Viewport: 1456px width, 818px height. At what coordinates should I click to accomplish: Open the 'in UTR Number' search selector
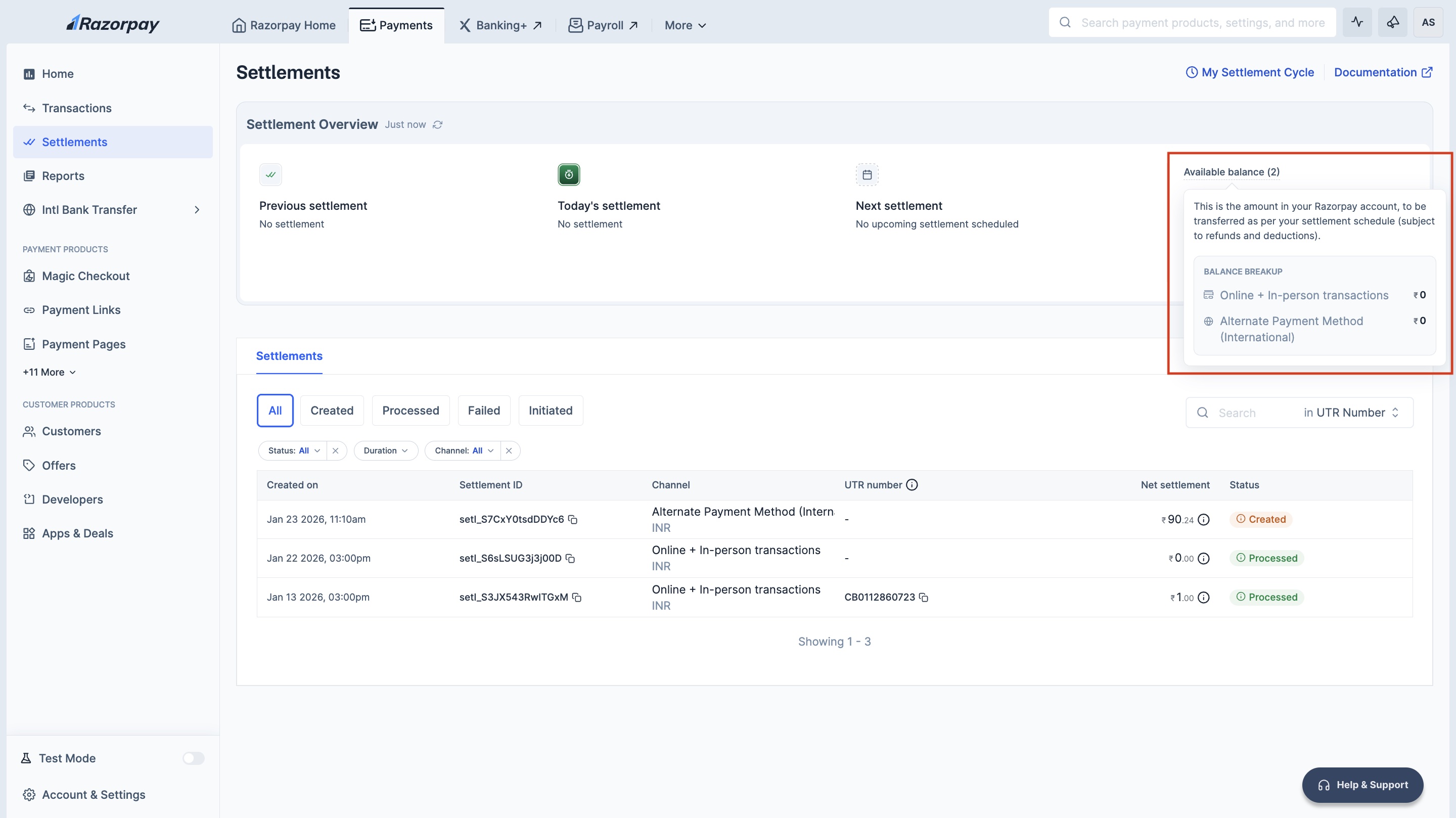(x=1351, y=413)
